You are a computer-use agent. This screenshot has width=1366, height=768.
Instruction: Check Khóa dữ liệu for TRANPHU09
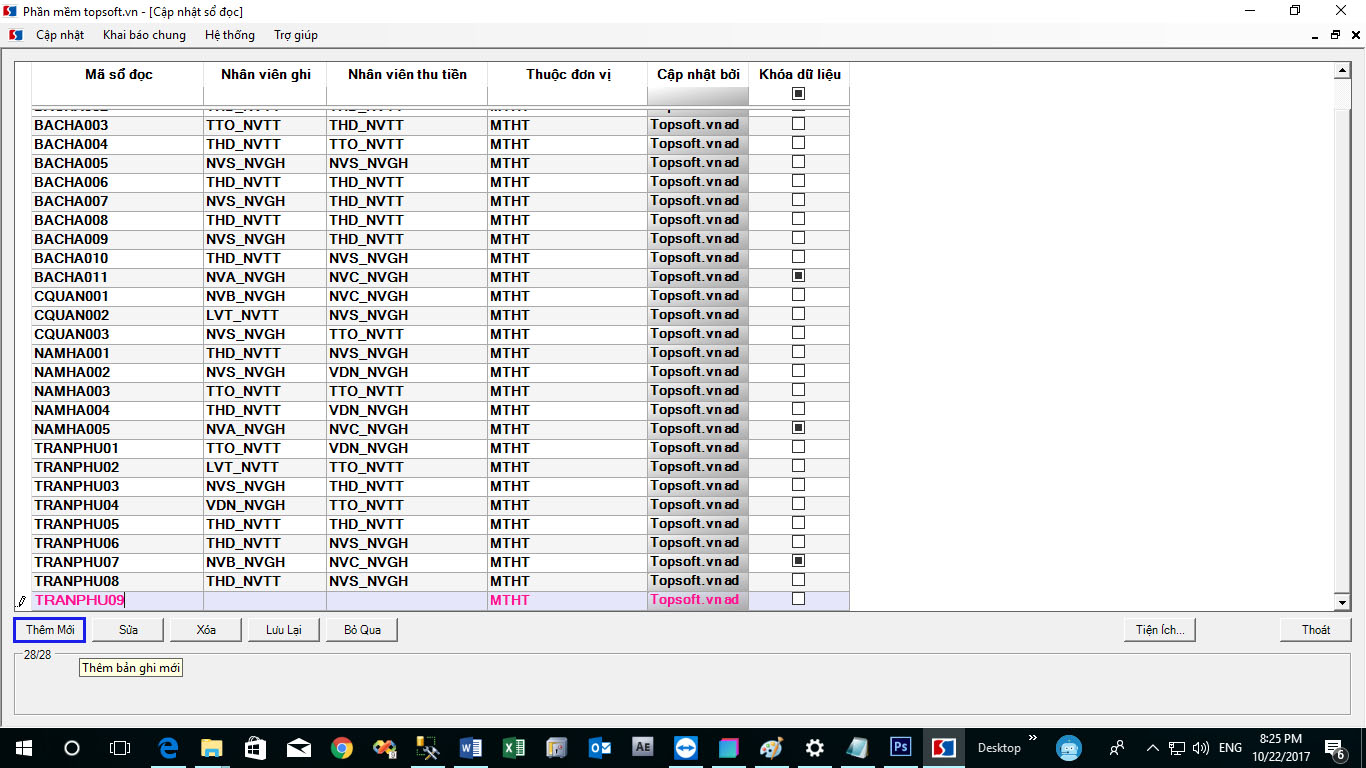click(x=798, y=599)
